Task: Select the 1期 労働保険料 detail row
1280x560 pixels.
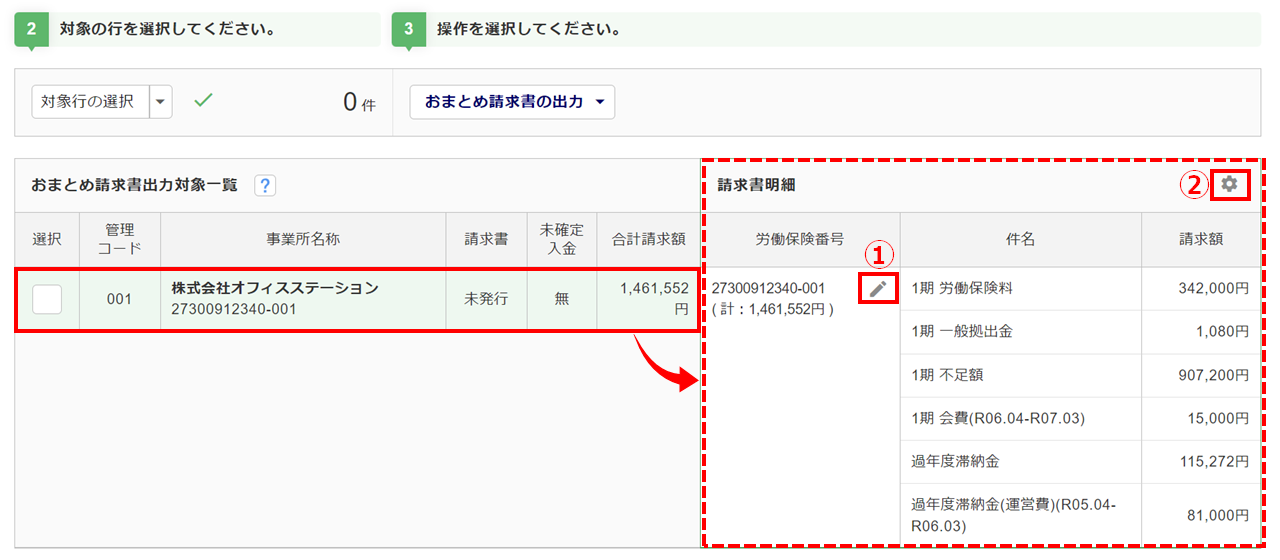Action: coord(1020,288)
